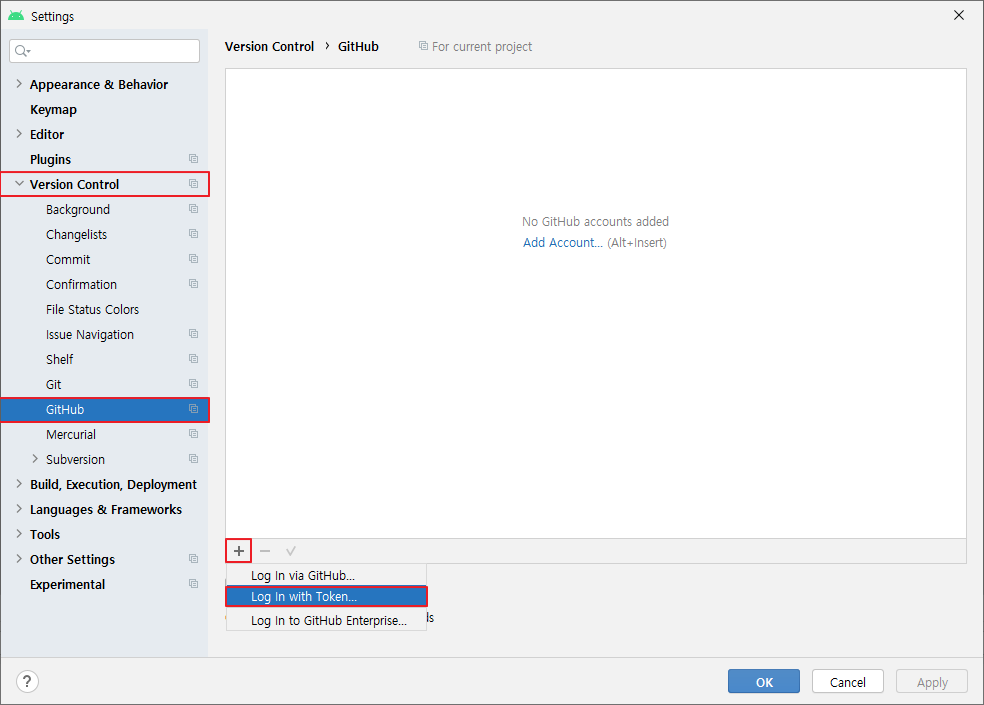Select the Git settings item
Screen dimensions: 984x705
point(53,384)
